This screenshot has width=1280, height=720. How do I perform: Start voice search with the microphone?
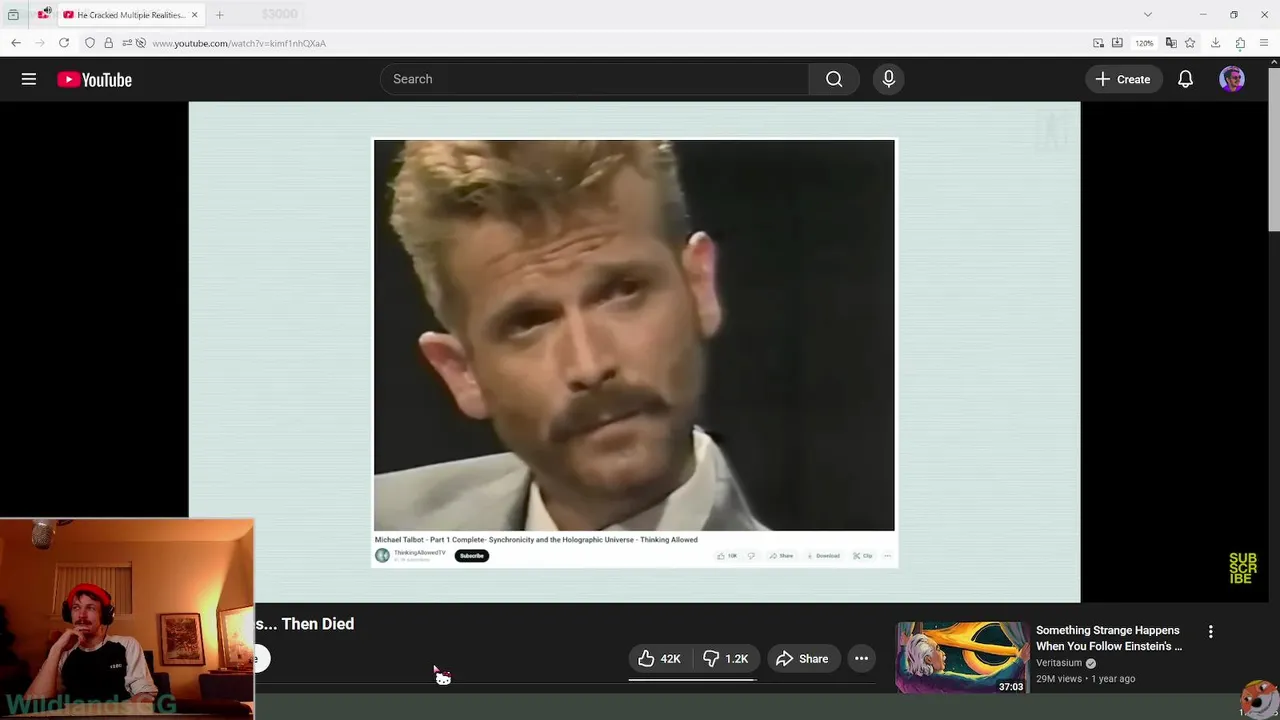coord(889,79)
